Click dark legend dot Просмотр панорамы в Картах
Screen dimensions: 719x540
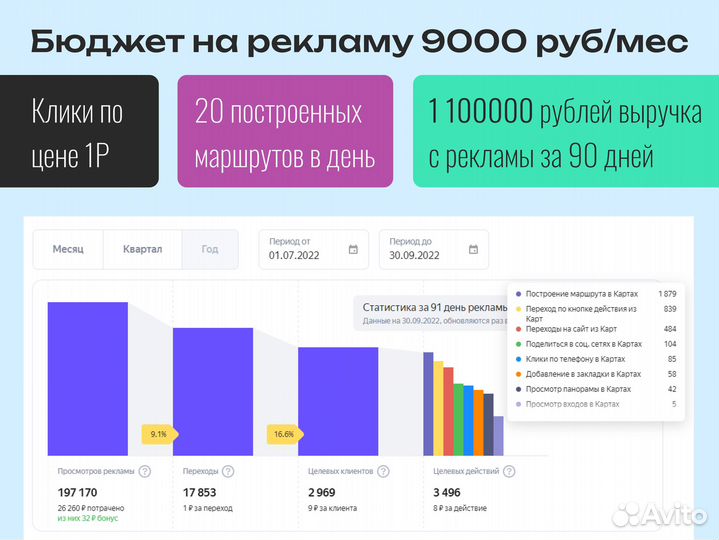point(519,389)
